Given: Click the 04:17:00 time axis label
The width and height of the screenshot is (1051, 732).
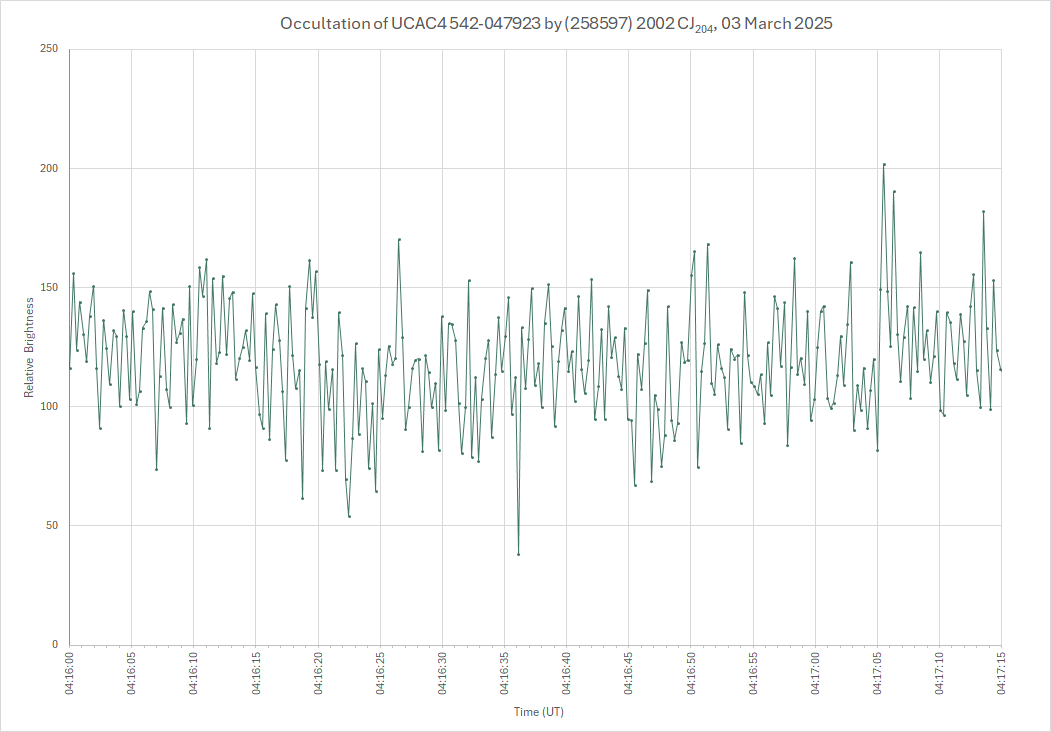Looking at the screenshot, I should pyautogui.click(x=816, y=673).
